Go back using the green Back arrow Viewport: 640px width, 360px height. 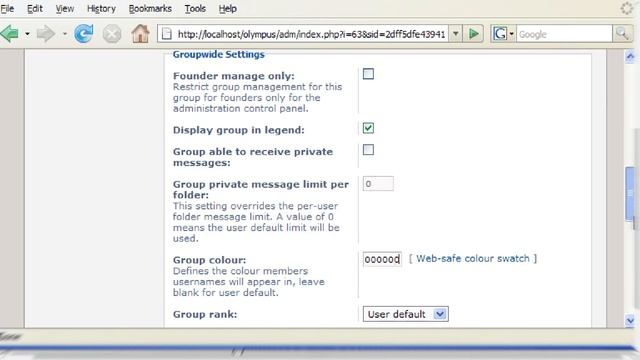click(10, 33)
